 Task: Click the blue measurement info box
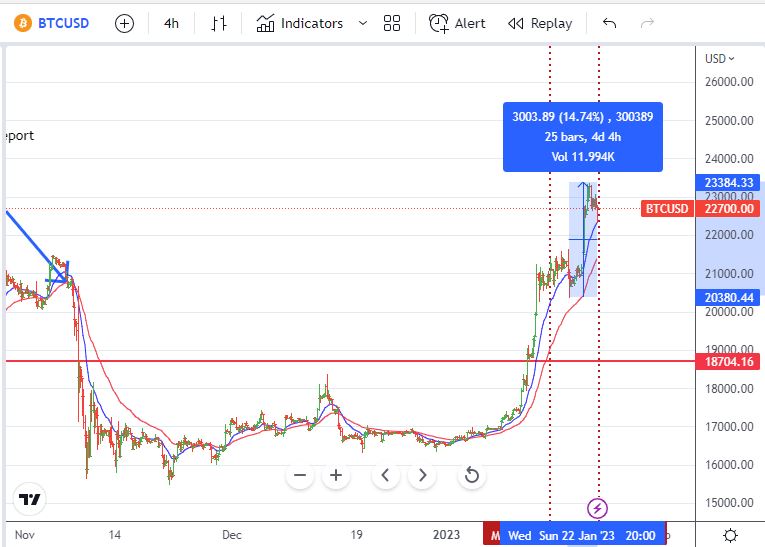pos(583,137)
